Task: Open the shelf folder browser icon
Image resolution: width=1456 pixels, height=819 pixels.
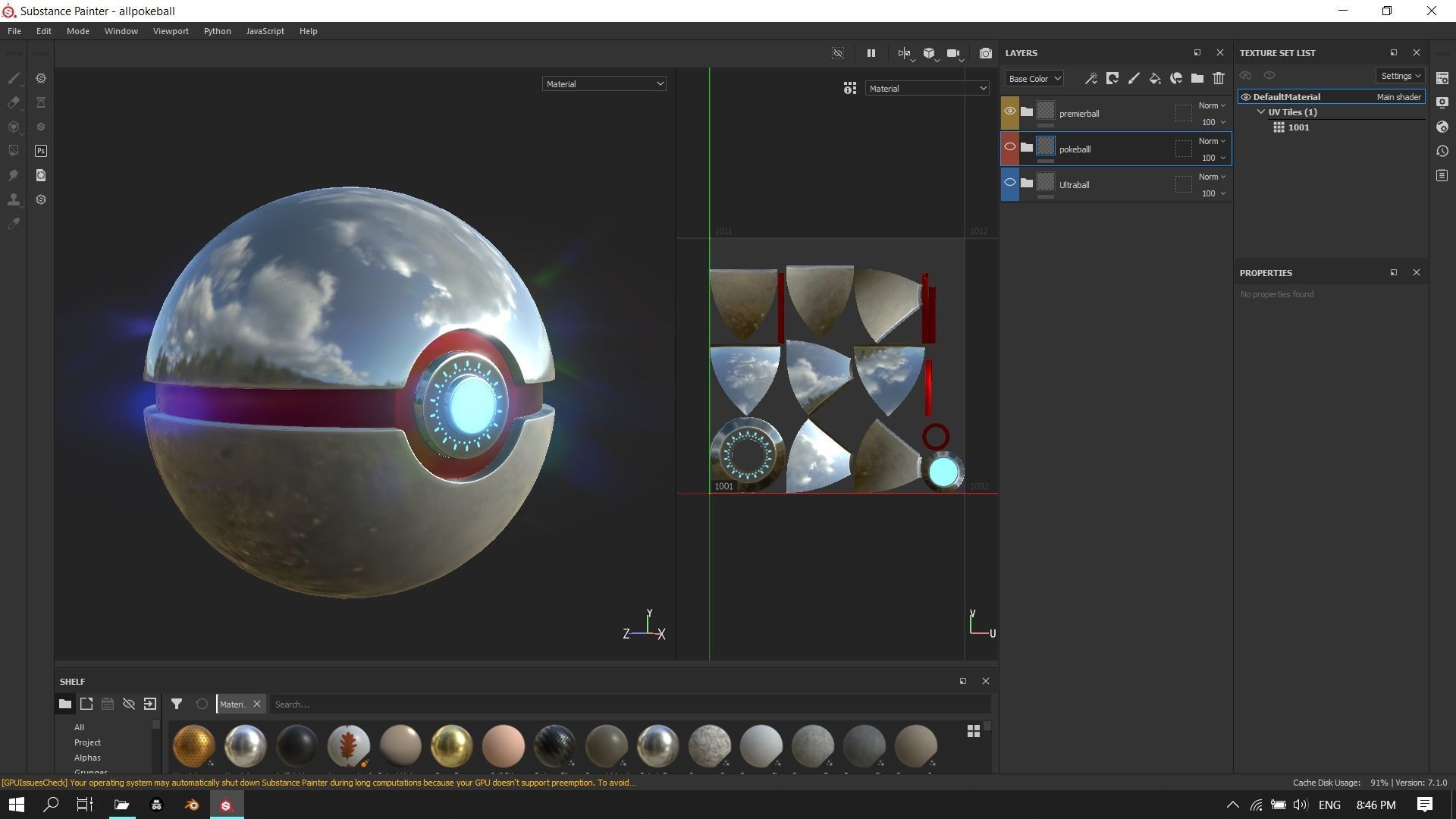Action: pyautogui.click(x=65, y=704)
